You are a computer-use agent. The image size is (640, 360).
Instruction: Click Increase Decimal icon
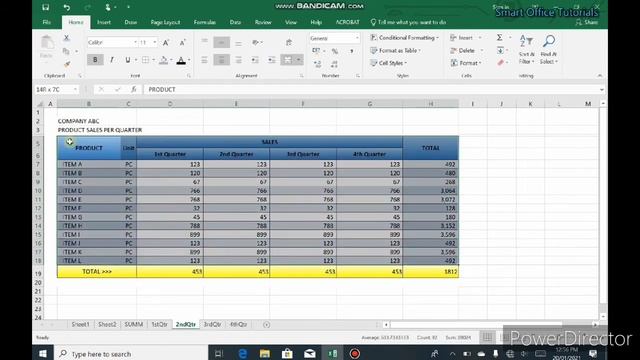click(318, 64)
